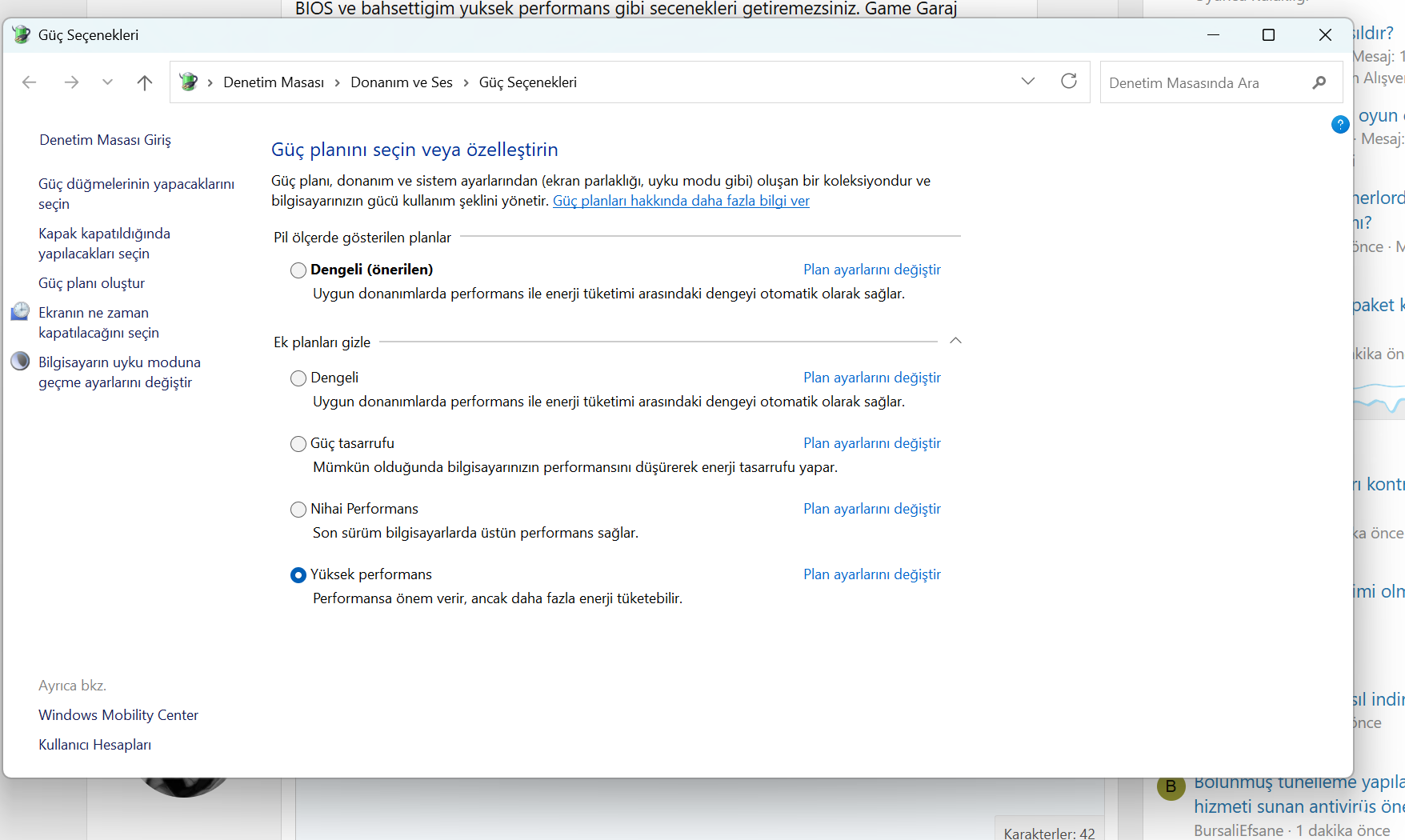Click Güç Seçenekleri breadcrumb item
Viewport: 1405px width, 840px height.
(528, 82)
